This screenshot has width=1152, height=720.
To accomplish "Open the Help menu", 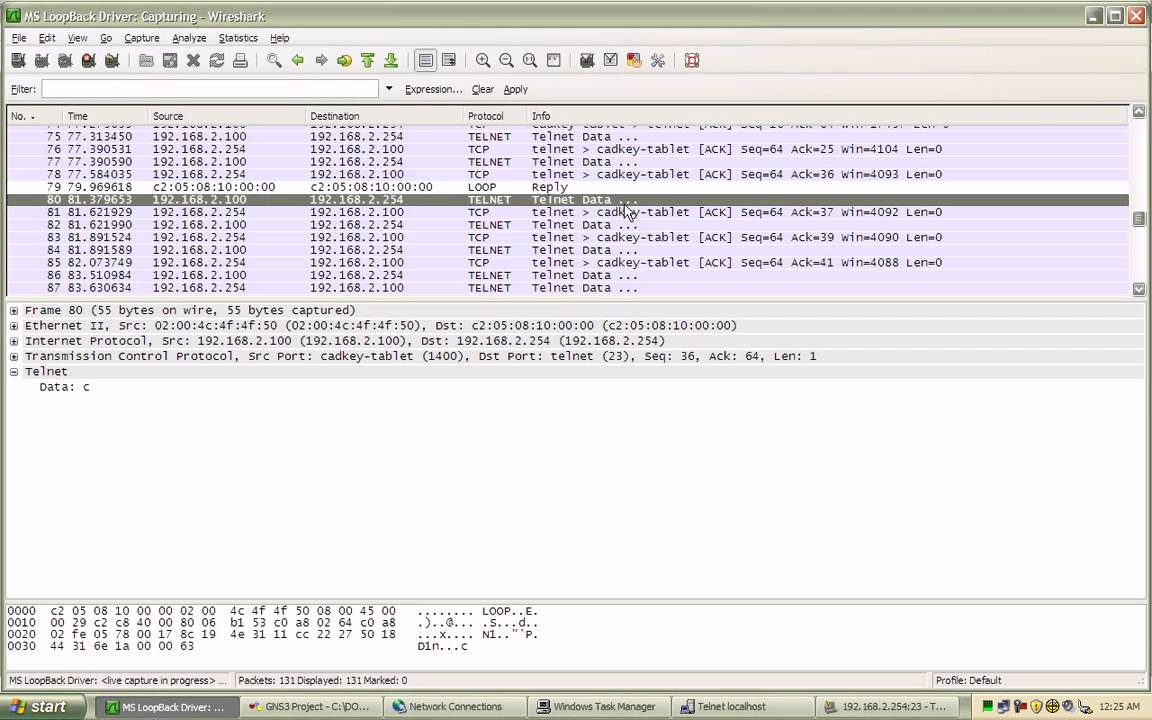I will click(279, 38).
